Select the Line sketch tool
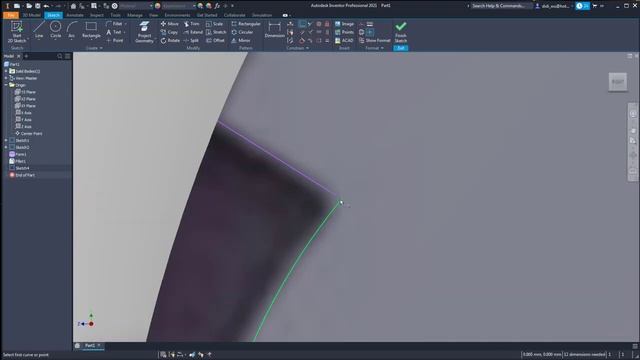 (39, 30)
